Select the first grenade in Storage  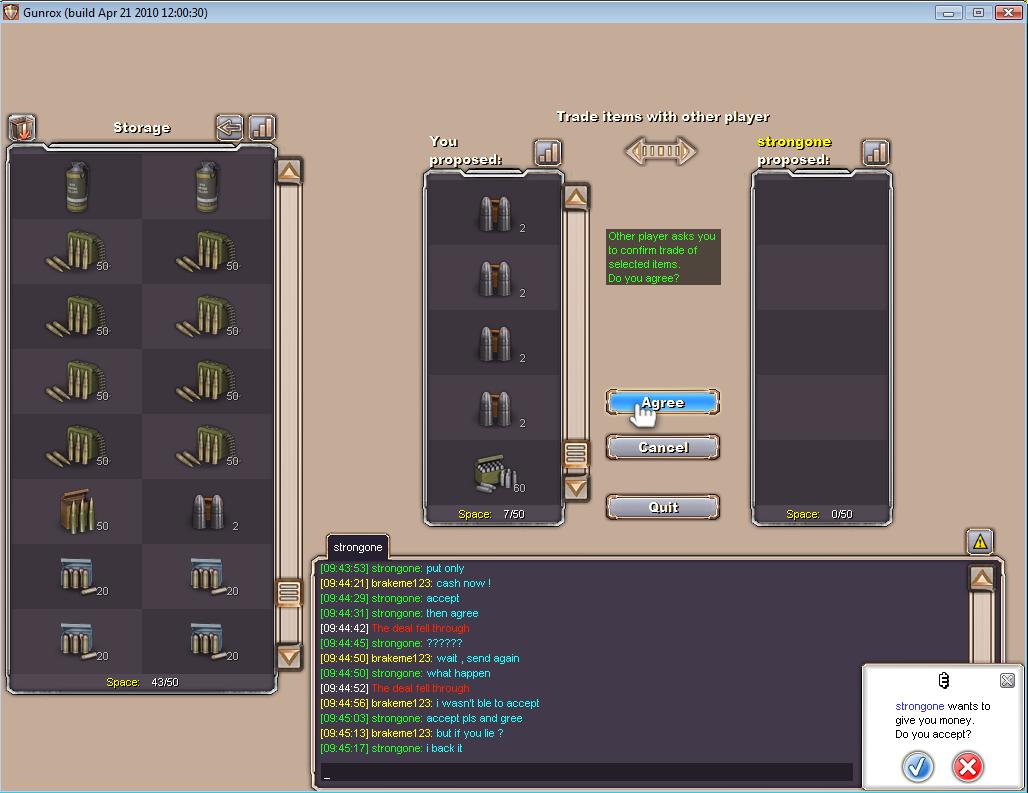[x=77, y=186]
